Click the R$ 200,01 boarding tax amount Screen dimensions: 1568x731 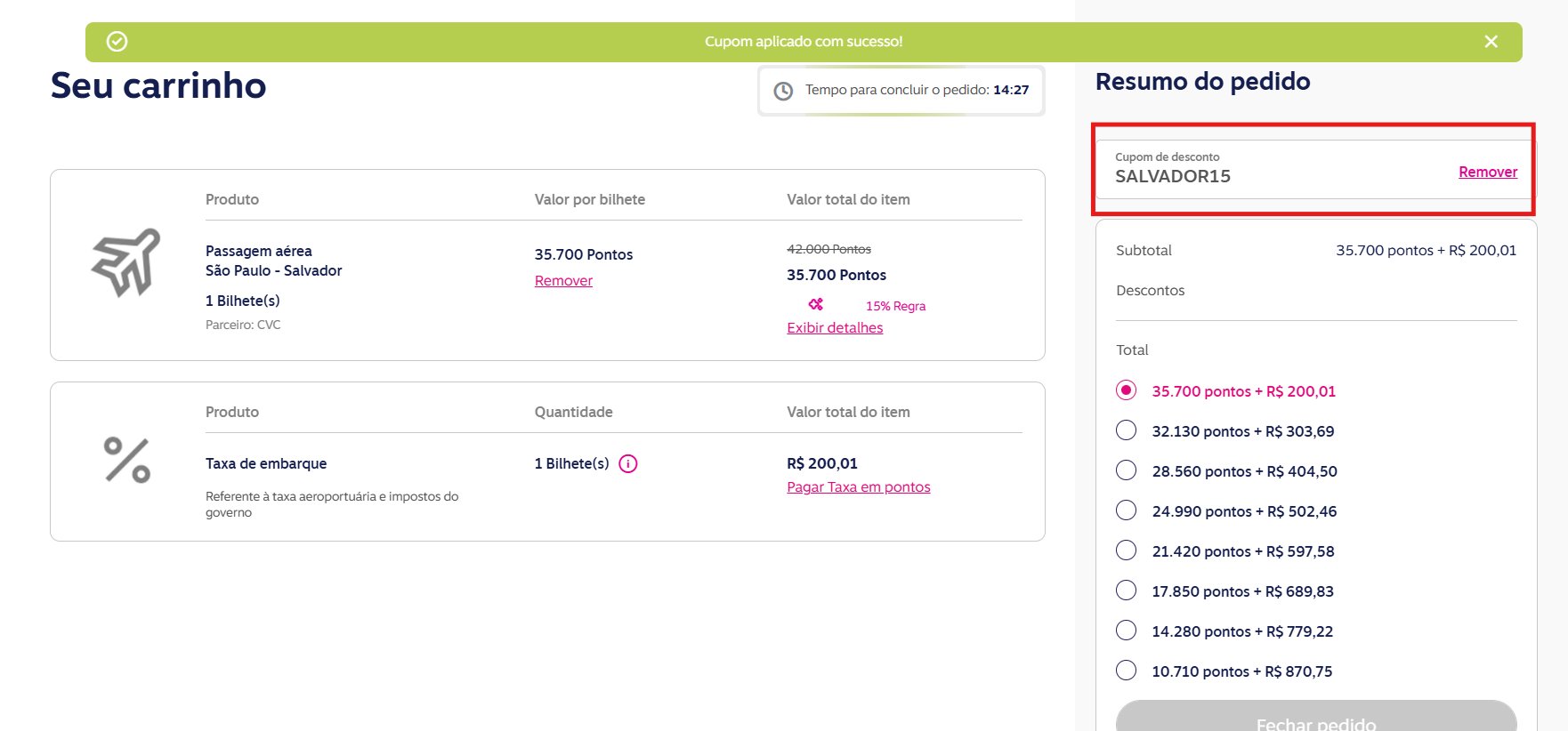pos(822,463)
